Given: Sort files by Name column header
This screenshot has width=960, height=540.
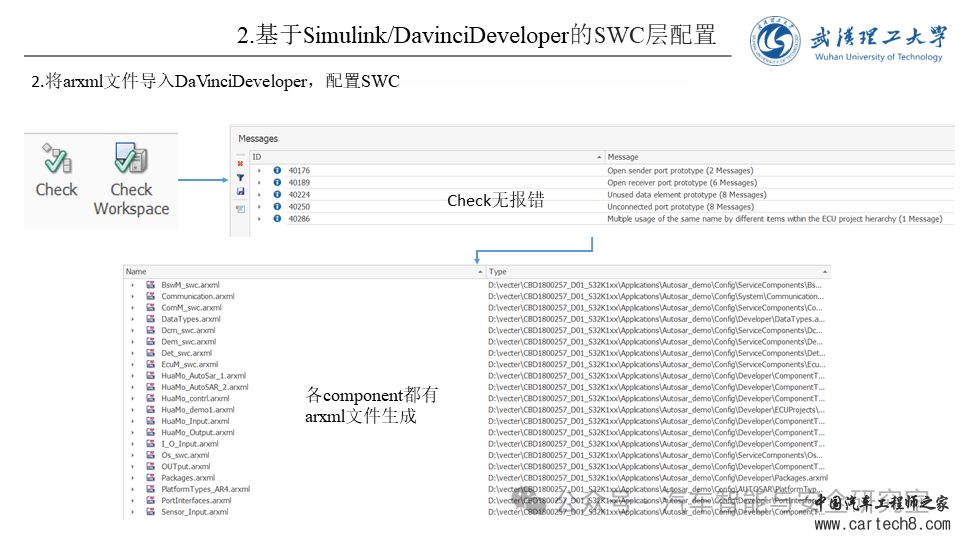Looking at the screenshot, I should pyautogui.click(x=304, y=272).
